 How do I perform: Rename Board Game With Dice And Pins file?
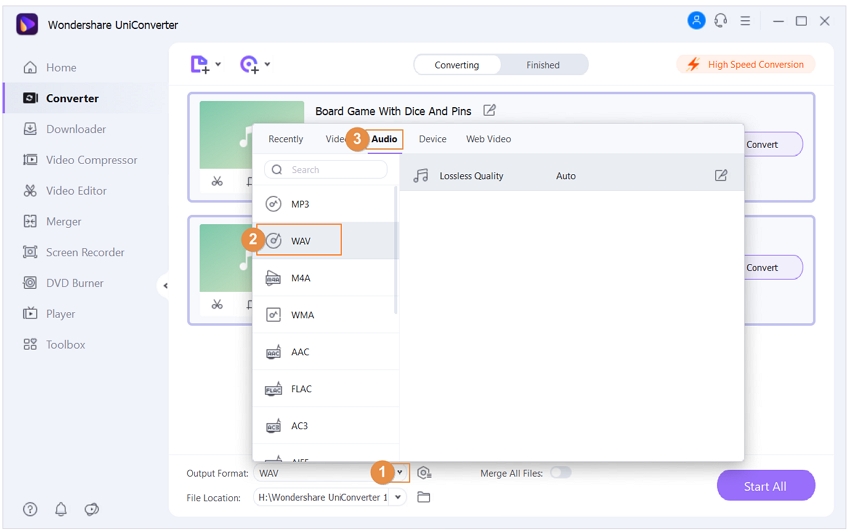(490, 110)
